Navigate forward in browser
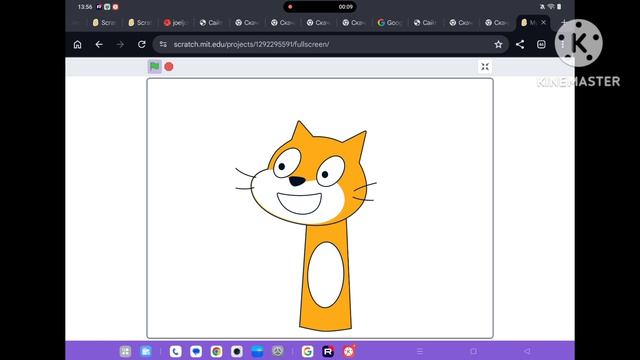 120,44
